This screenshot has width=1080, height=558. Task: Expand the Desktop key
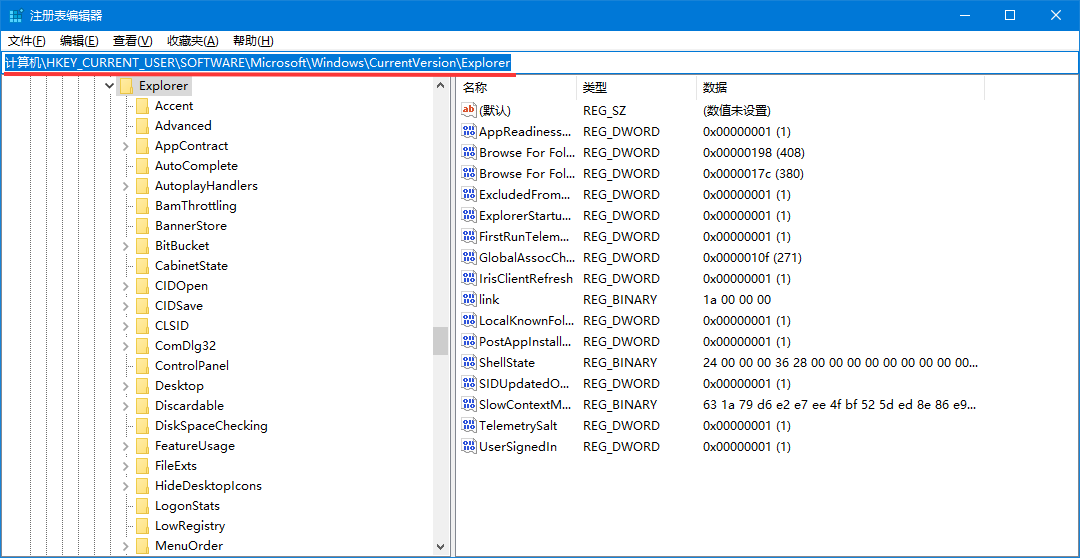pyautogui.click(x=125, y=386)
